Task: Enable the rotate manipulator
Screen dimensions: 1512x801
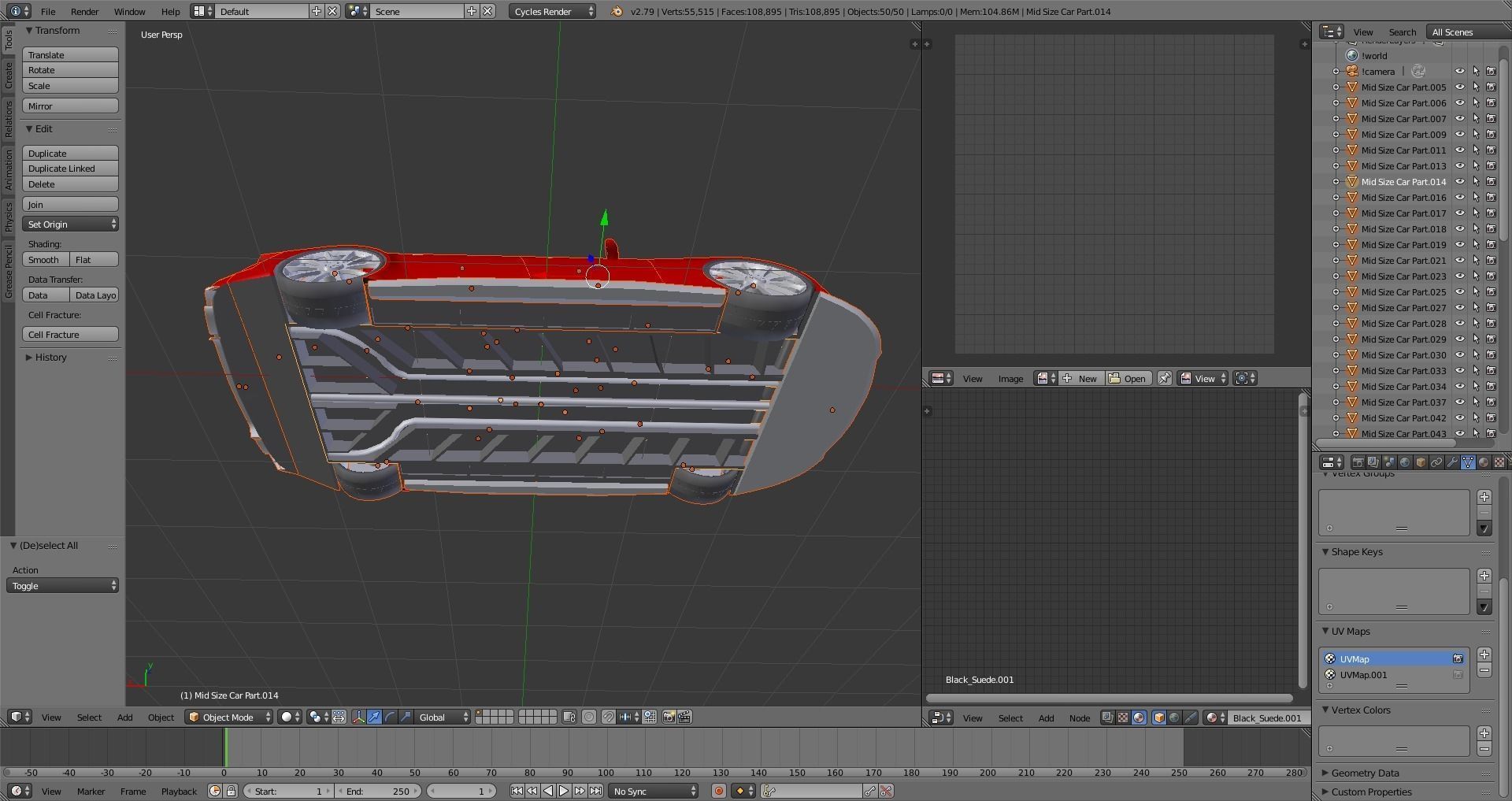Action: 390,717
